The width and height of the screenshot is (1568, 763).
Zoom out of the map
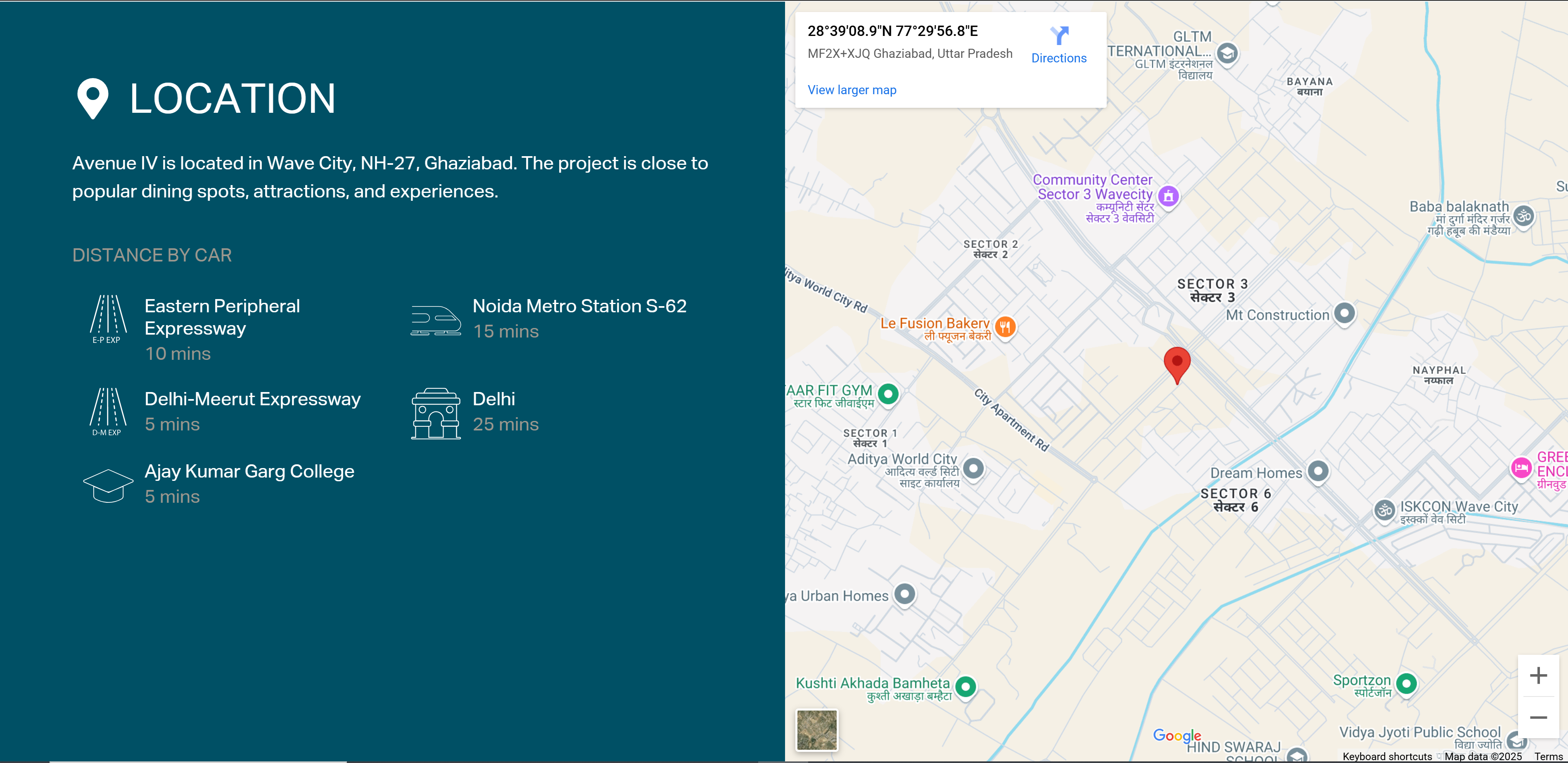(1538, 717)
